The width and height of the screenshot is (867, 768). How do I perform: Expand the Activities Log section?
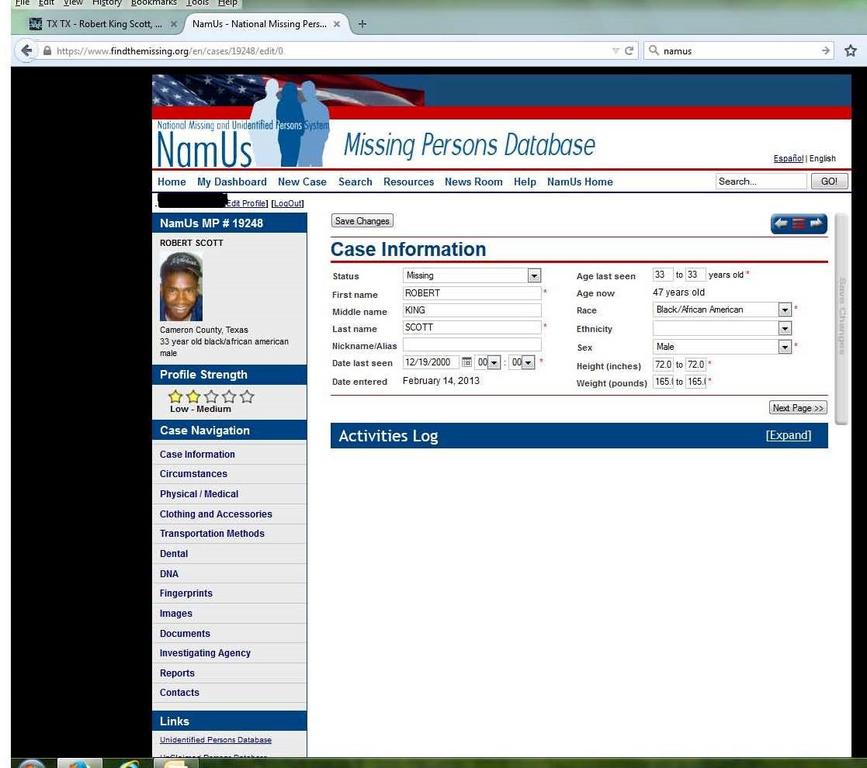click(788, 436)
